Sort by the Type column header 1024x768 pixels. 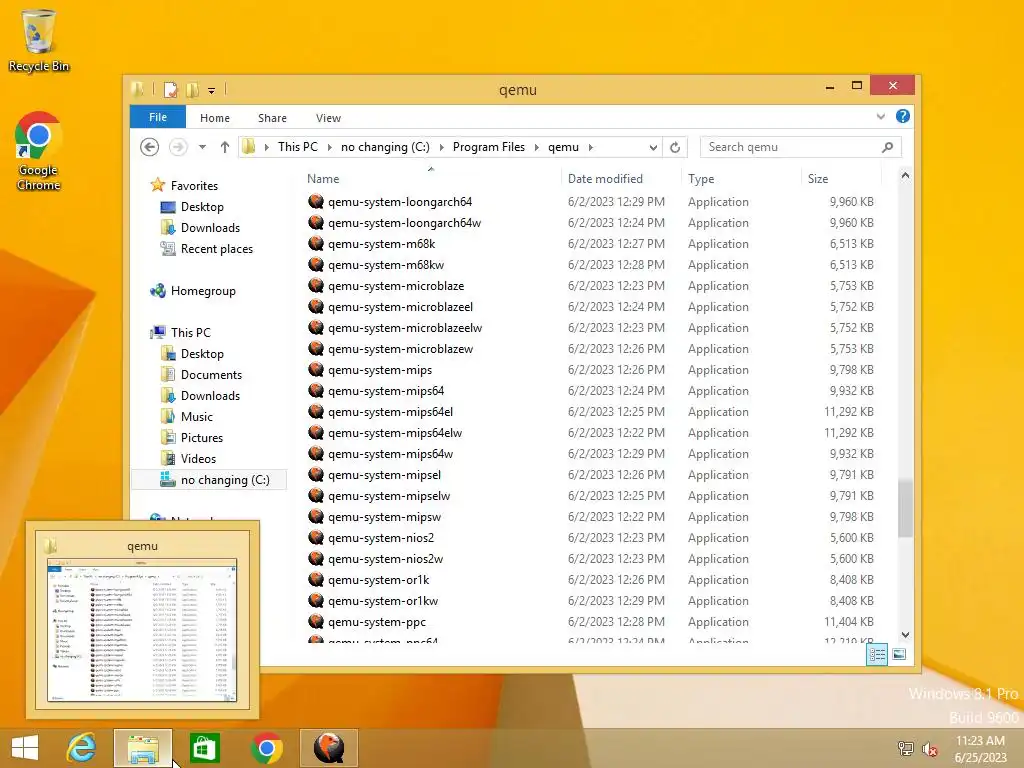pyautogui.click(x=741, y=179)
